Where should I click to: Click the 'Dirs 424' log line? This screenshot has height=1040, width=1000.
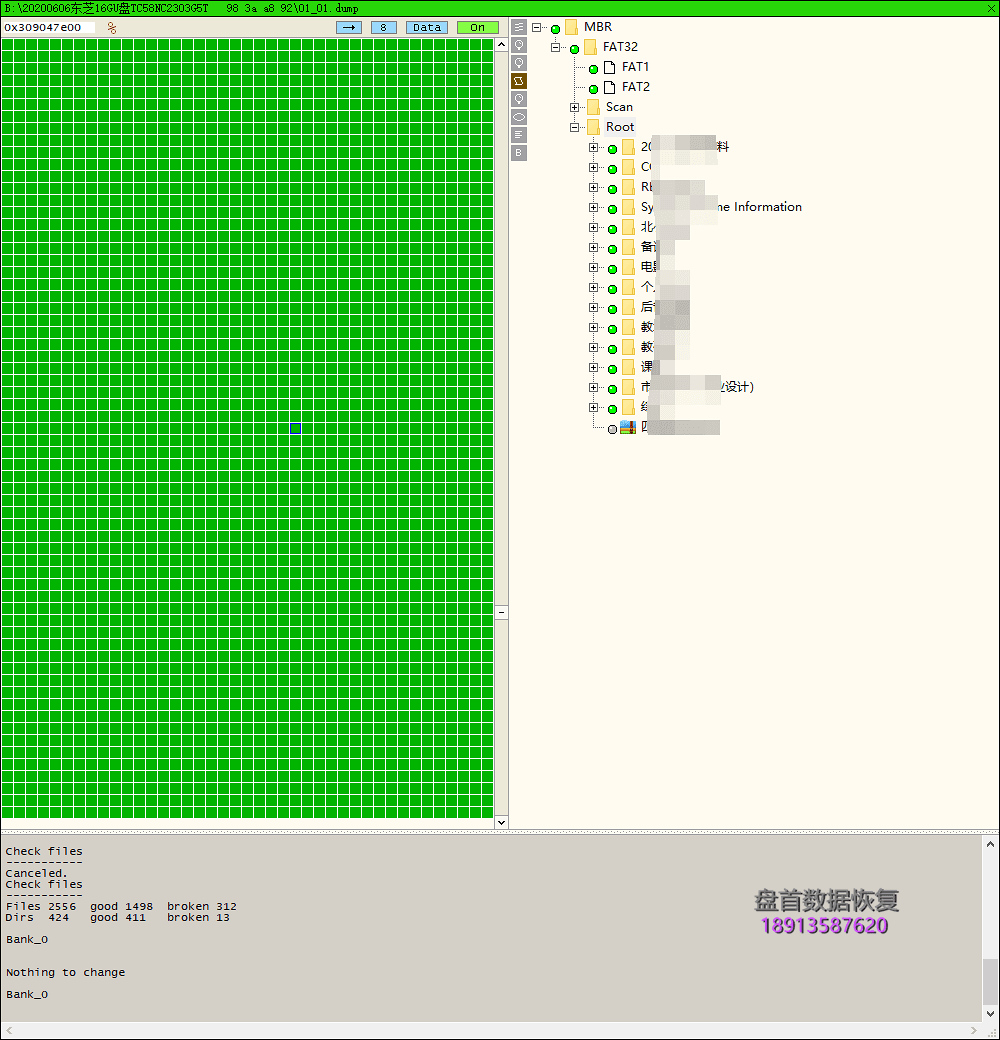117,917
